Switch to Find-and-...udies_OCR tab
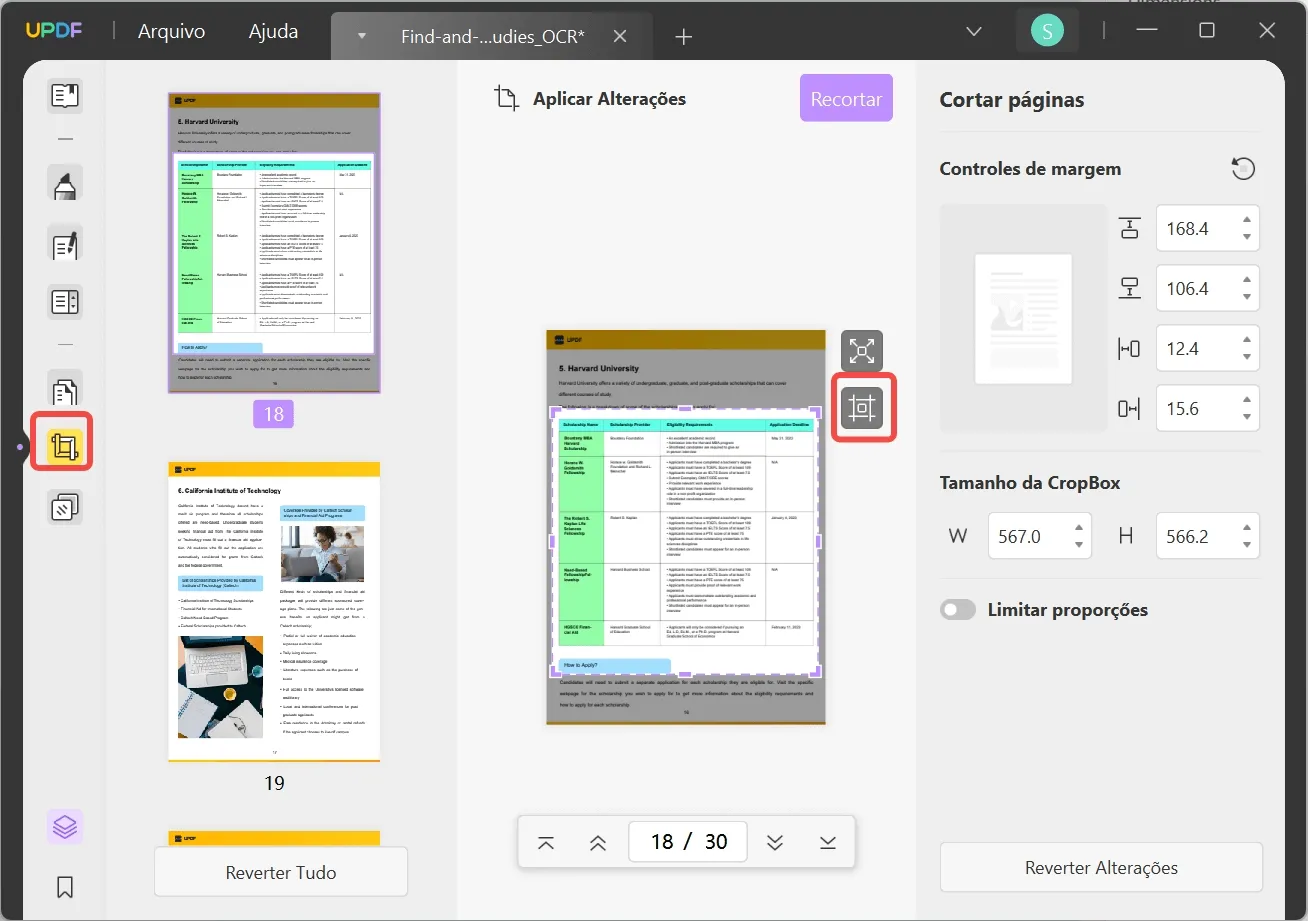Viewport: 1308px width, 921px height. click(493, 37)
